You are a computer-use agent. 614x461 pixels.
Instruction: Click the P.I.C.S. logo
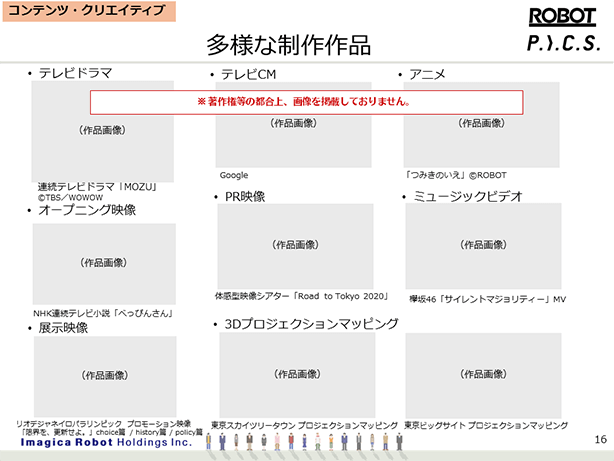(x=563, y=43)
